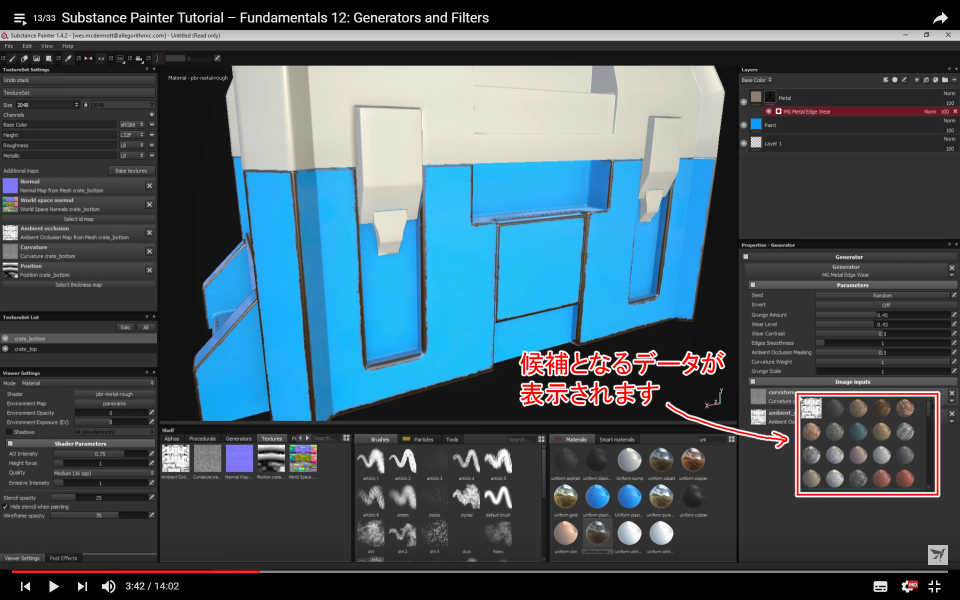Screen dimensions: 960x600
Task: Open the Roughness format L8 dropdown
Action: click(x=132, y=145)
